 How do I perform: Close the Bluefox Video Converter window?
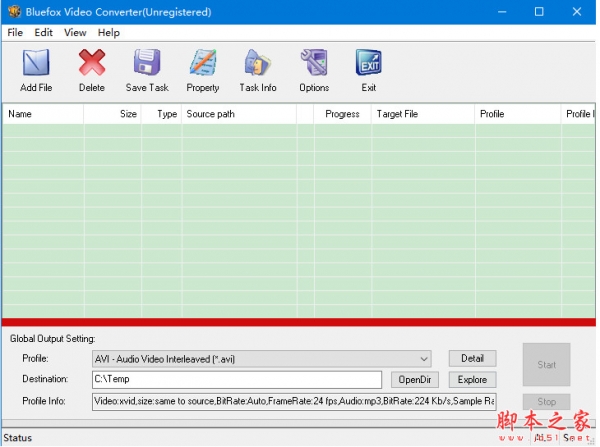(577, 12)
